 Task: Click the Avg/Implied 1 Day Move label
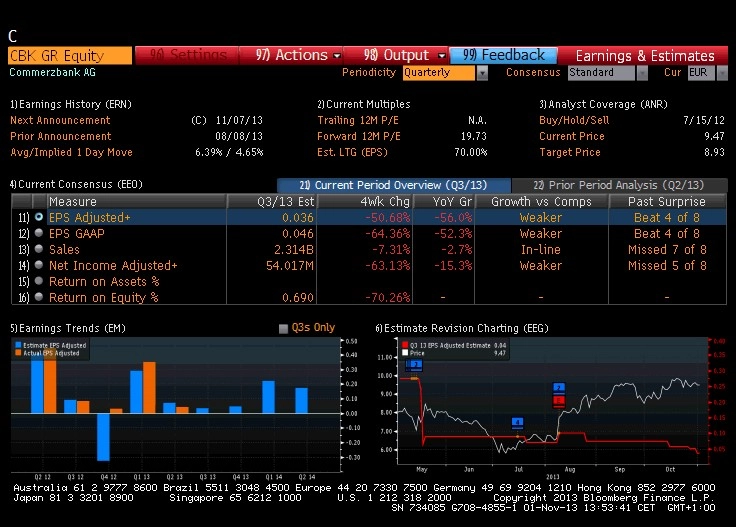point(71,152)
